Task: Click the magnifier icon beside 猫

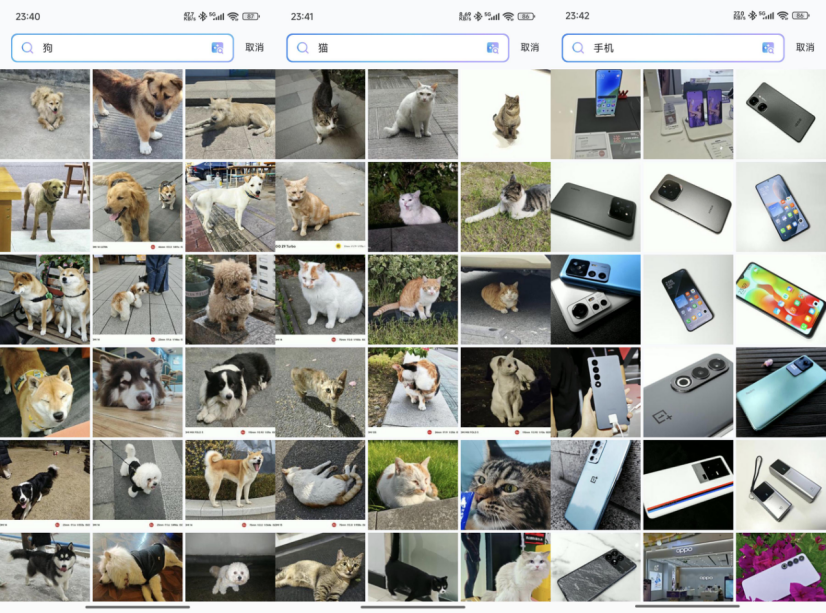Action: (x=303, y=48)
